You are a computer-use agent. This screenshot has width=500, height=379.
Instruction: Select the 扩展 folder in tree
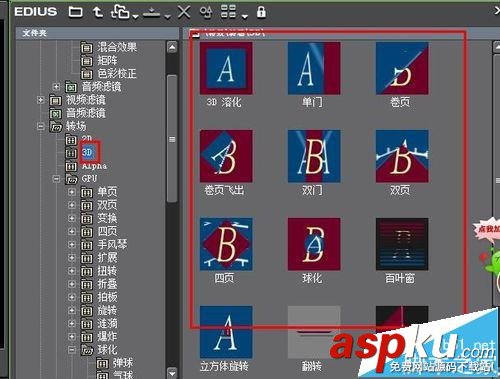click(99, 258)
